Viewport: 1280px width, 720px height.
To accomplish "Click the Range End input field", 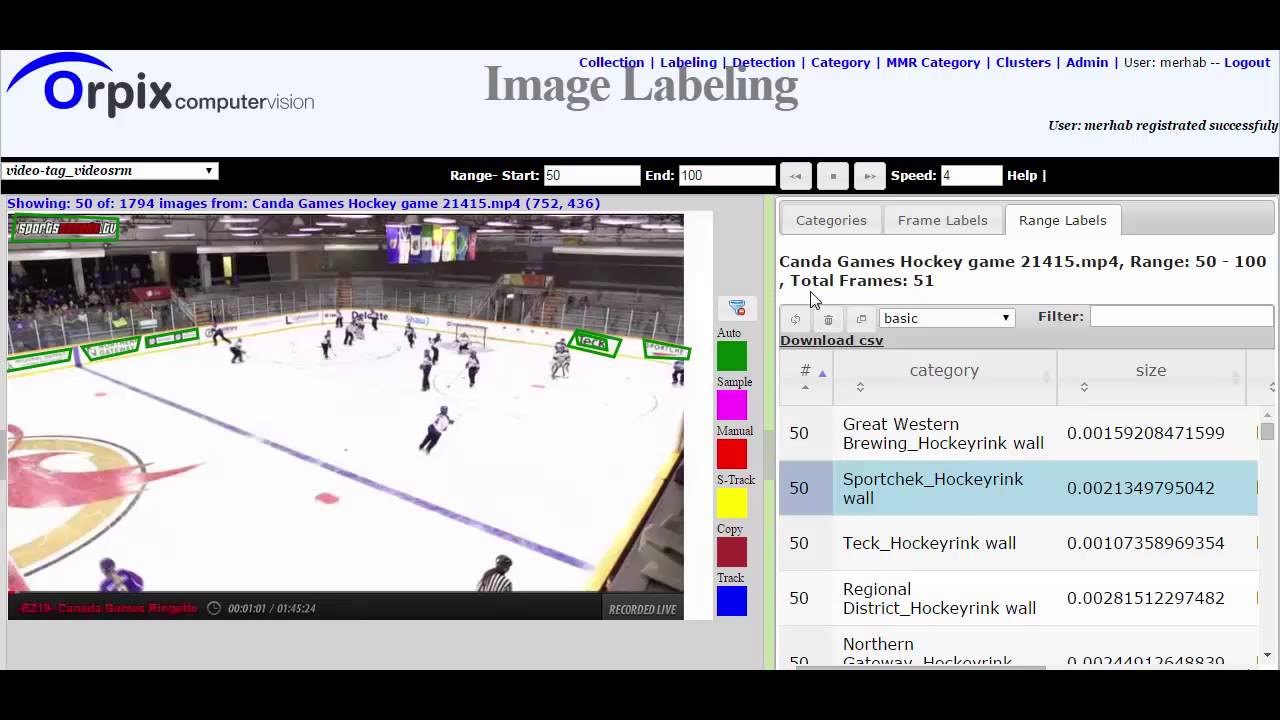I will point(727,175).
